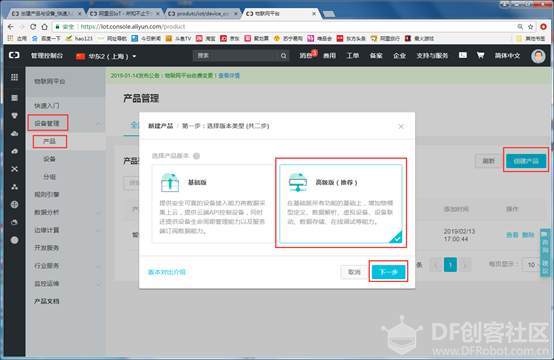Viewport: 554px width, 360px height.
Task: Close the 新建产品 dialog with the X
Action: (x=401, y=126)
